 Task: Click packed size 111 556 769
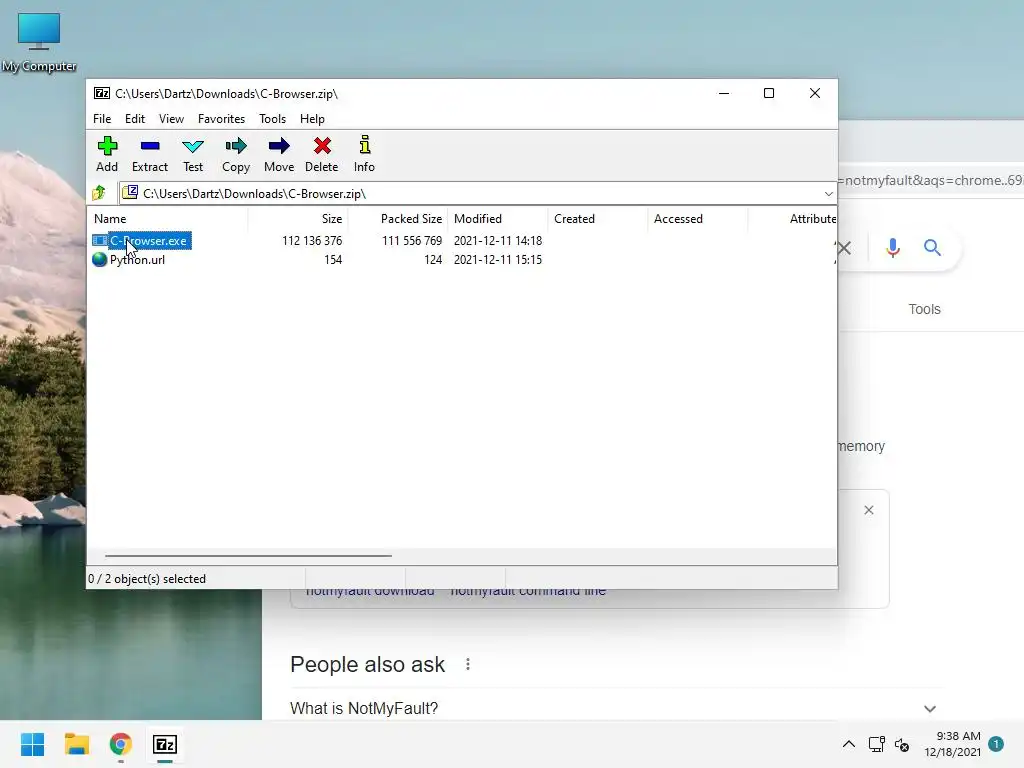click(x=412, y=240)
